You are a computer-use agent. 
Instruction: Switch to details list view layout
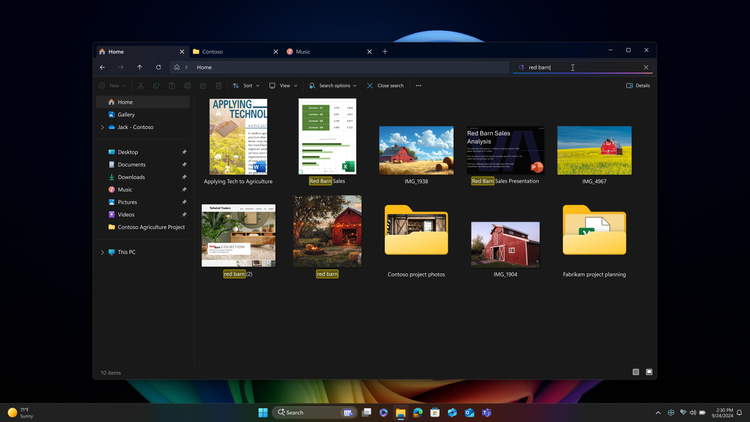point(635,372)
